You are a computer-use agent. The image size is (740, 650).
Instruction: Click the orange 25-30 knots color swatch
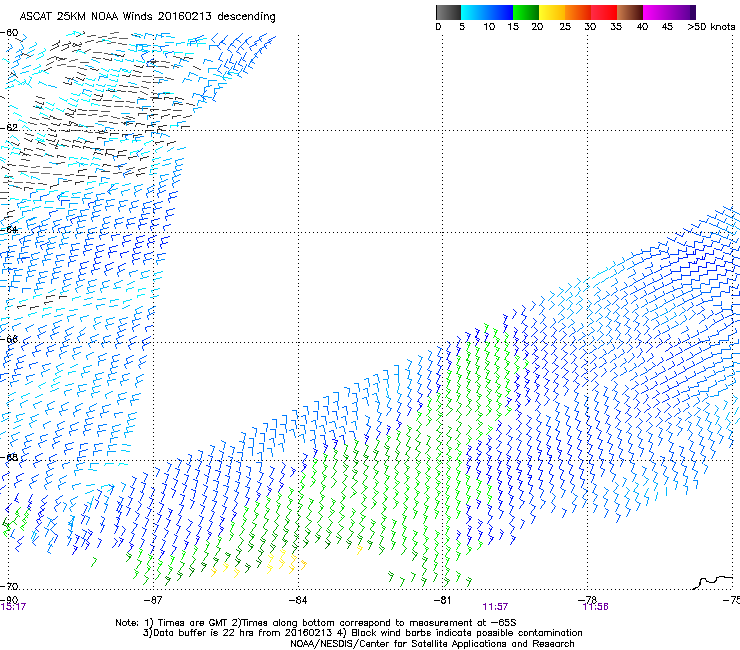[x=578, y=12]
